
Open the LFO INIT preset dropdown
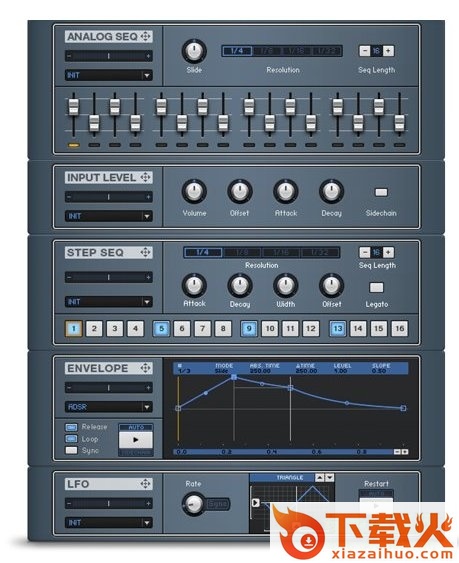point(108,522)
